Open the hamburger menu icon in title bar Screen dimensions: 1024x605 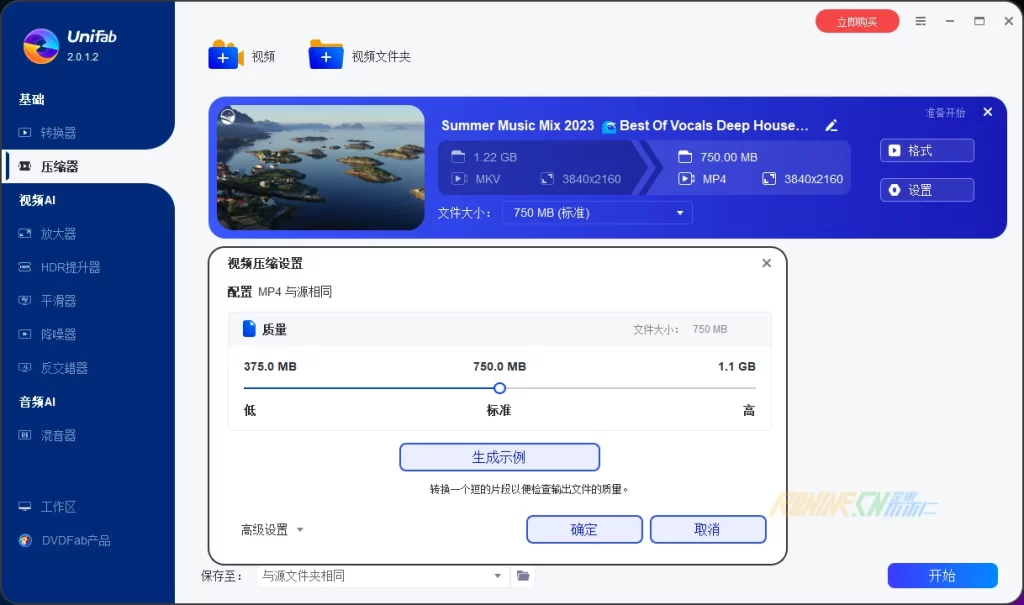921,21
